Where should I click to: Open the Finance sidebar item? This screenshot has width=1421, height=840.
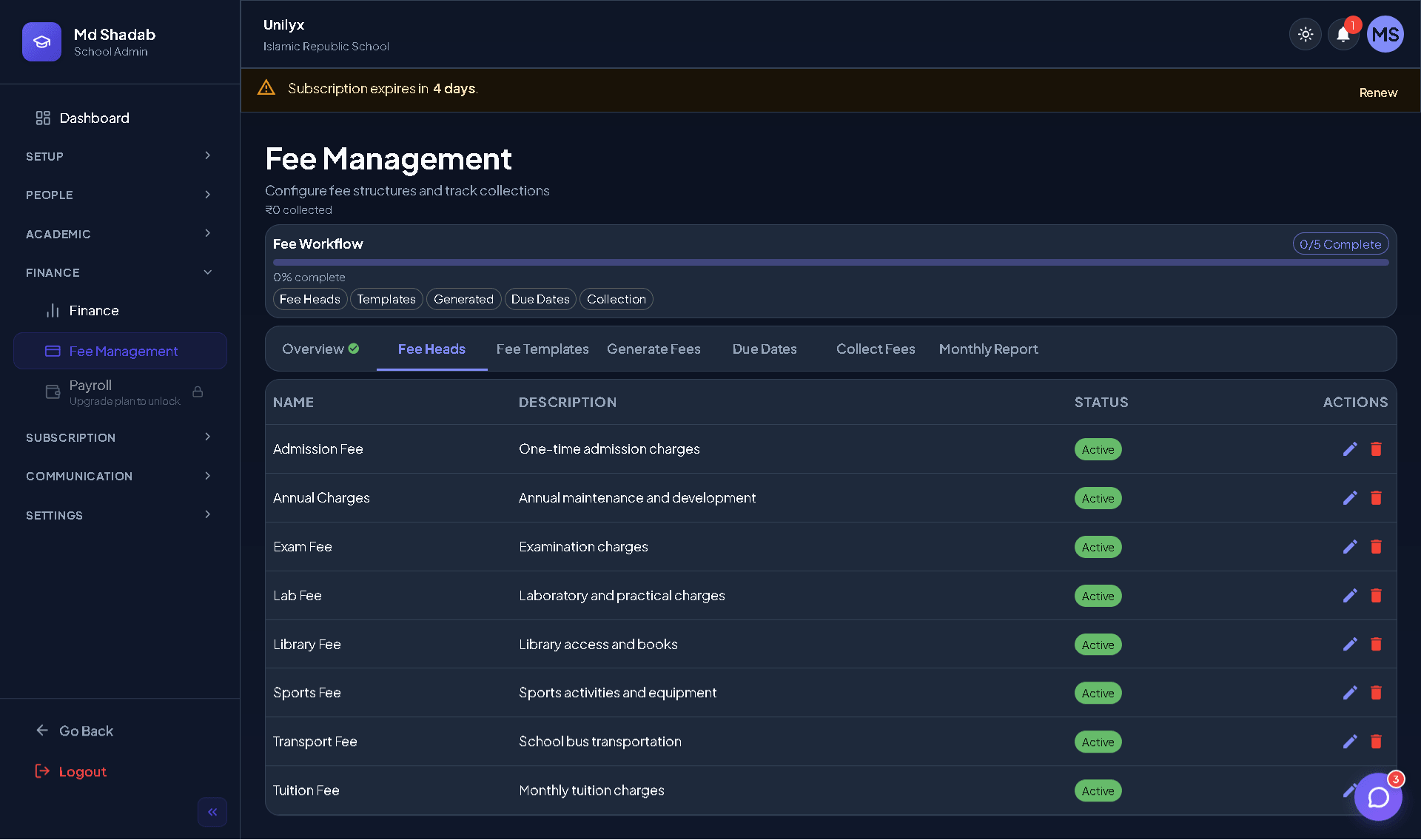120,311
